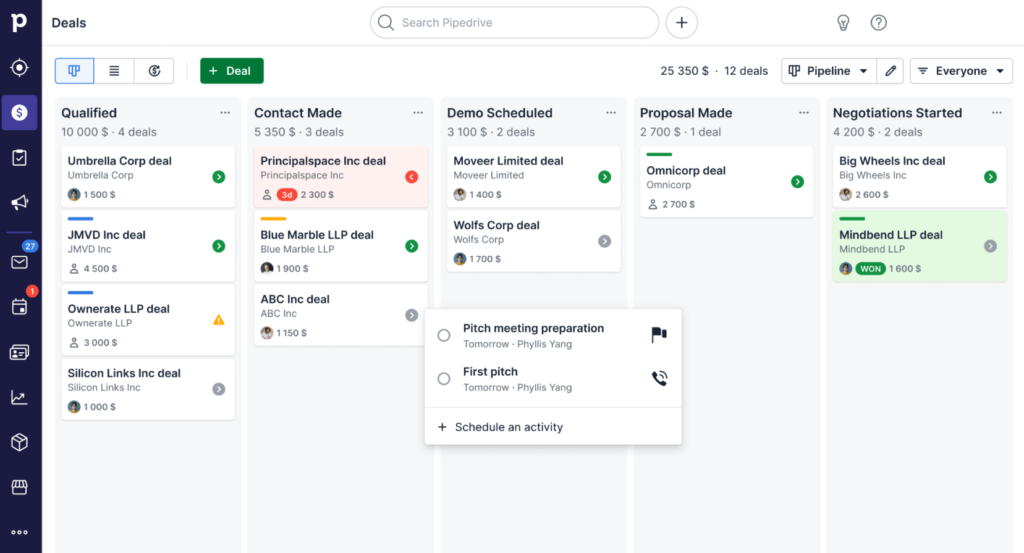Open Contacts card icon in sidebar

tap(20, 353)
